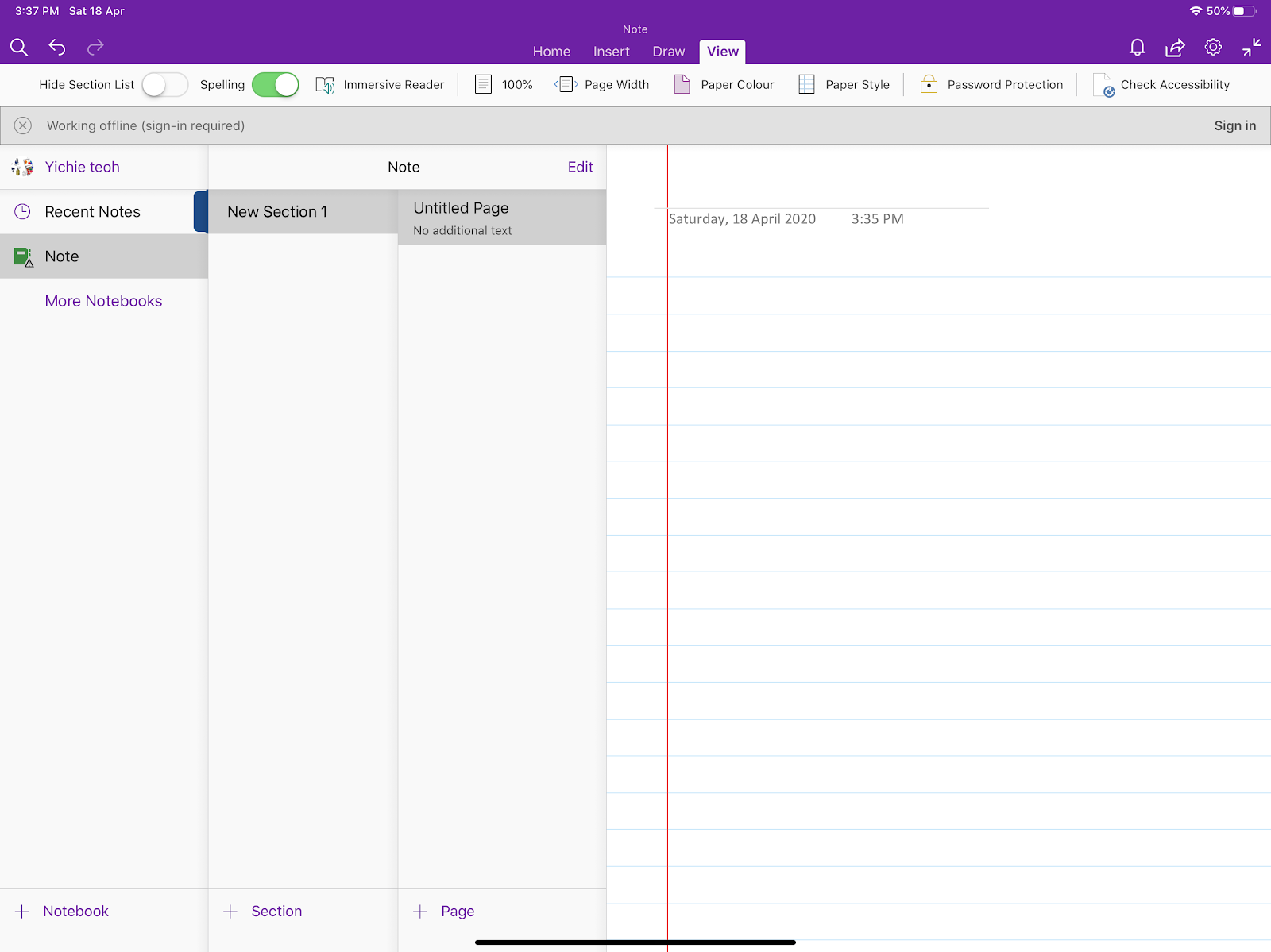The height and width of the screenshot is (952, 1271).
Task: Select the green Note notebook icon
Action: 23,256
